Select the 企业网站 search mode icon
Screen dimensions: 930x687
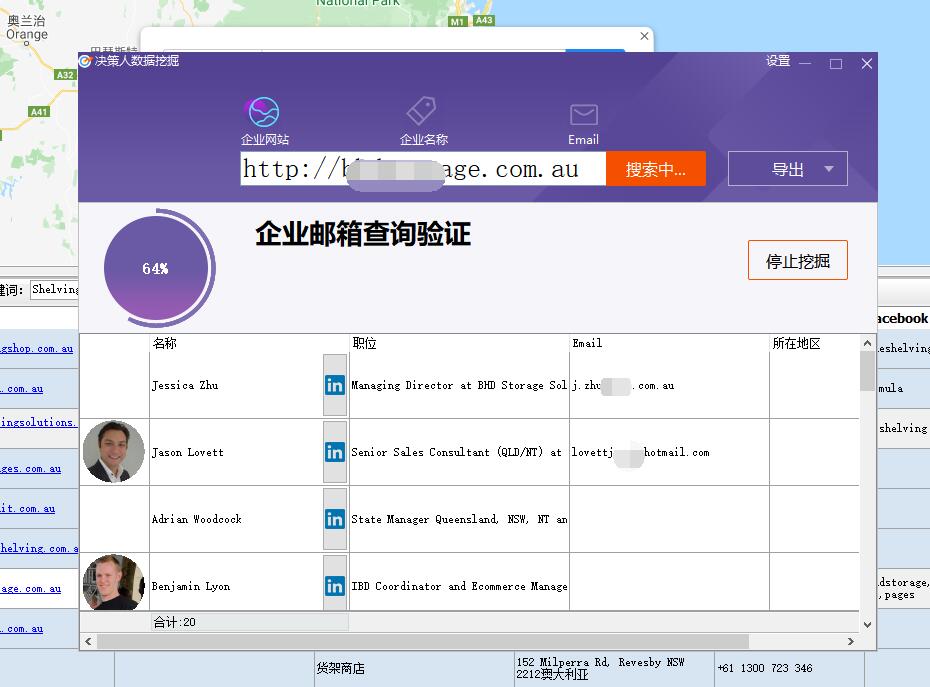click(x=264, y=112)
